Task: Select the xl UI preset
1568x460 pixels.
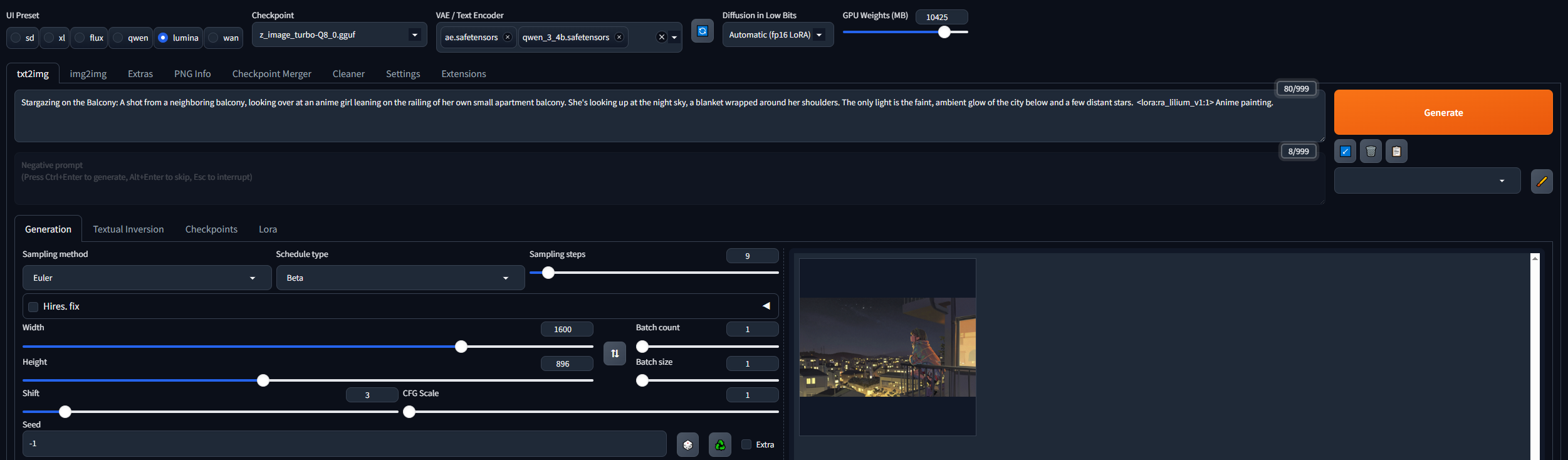Action: click(x=55, y=38)
